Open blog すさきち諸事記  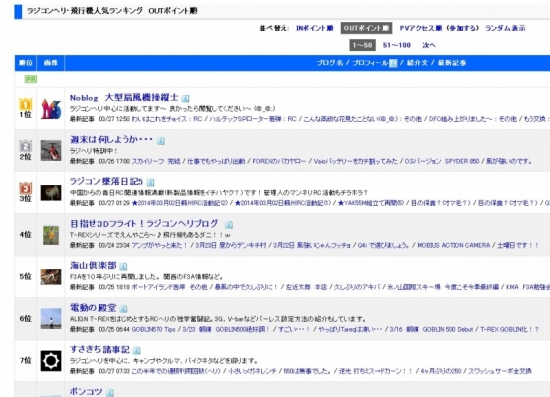(100, 349)
